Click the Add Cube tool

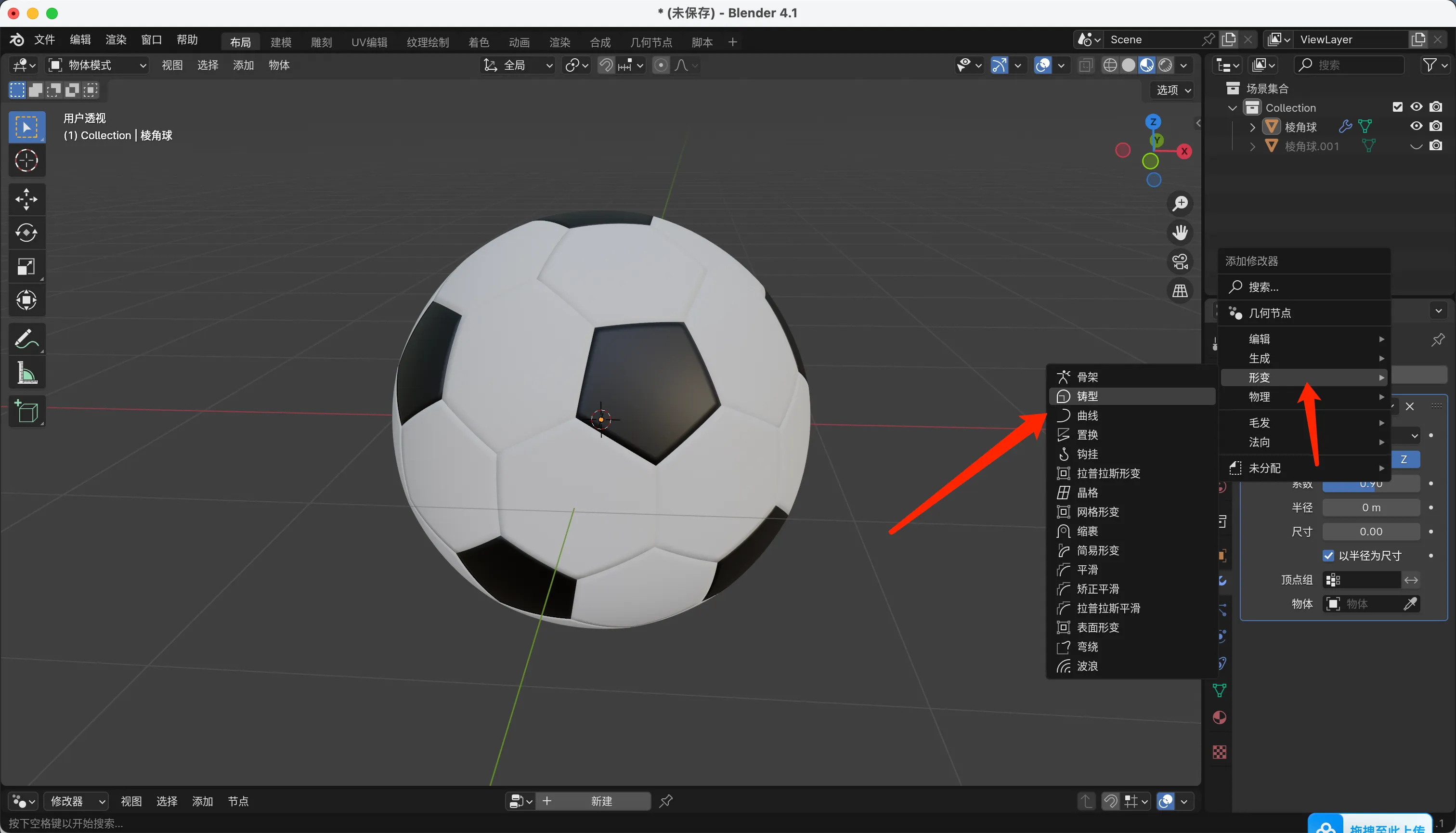tap(26, 411)
